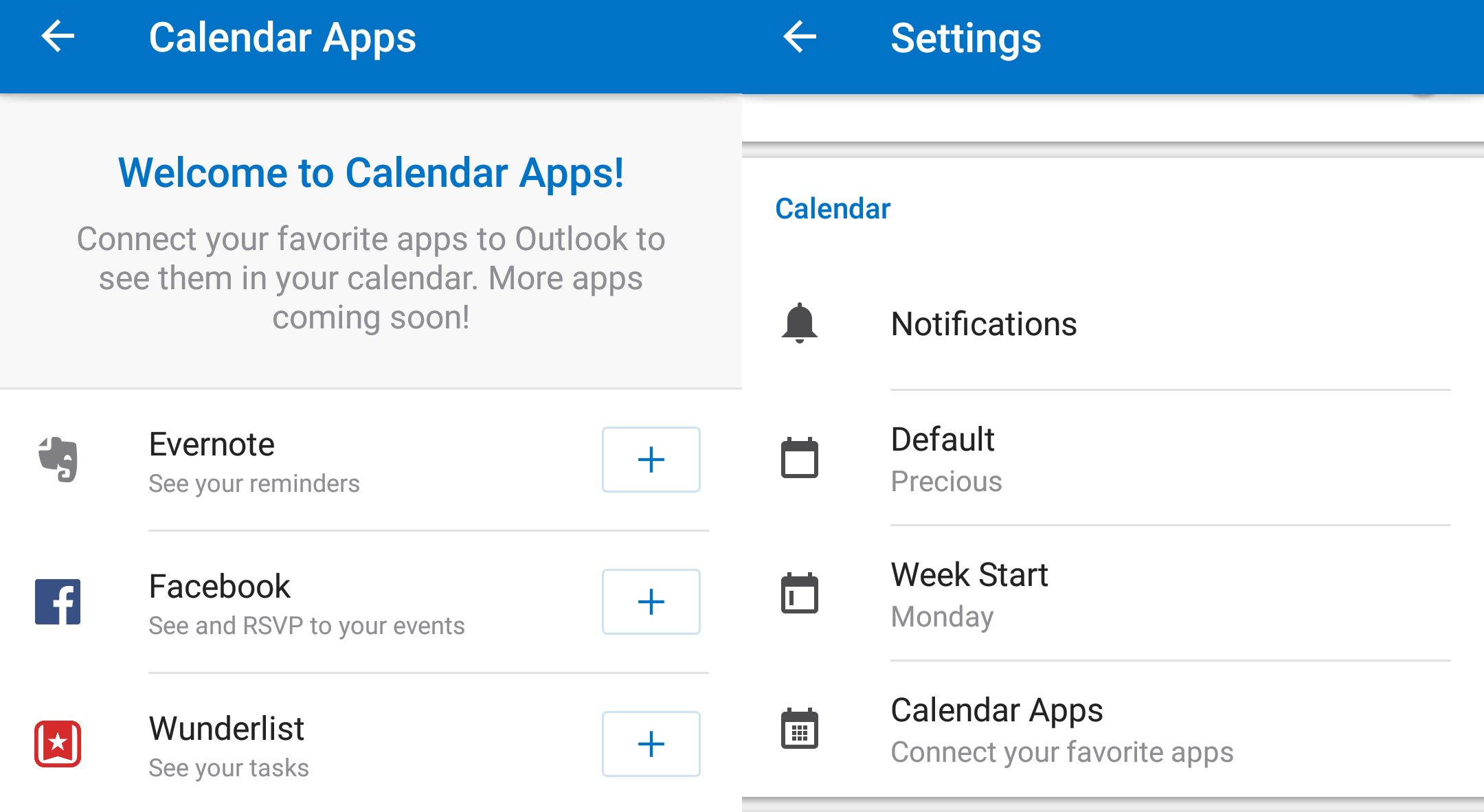Click the Default calendar icon
1484x812 pixels.
point(799,458)
